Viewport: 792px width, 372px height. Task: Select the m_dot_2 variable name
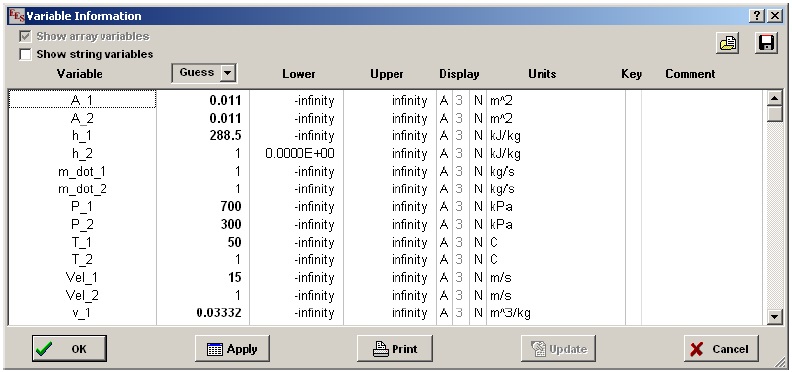(82, 189)
